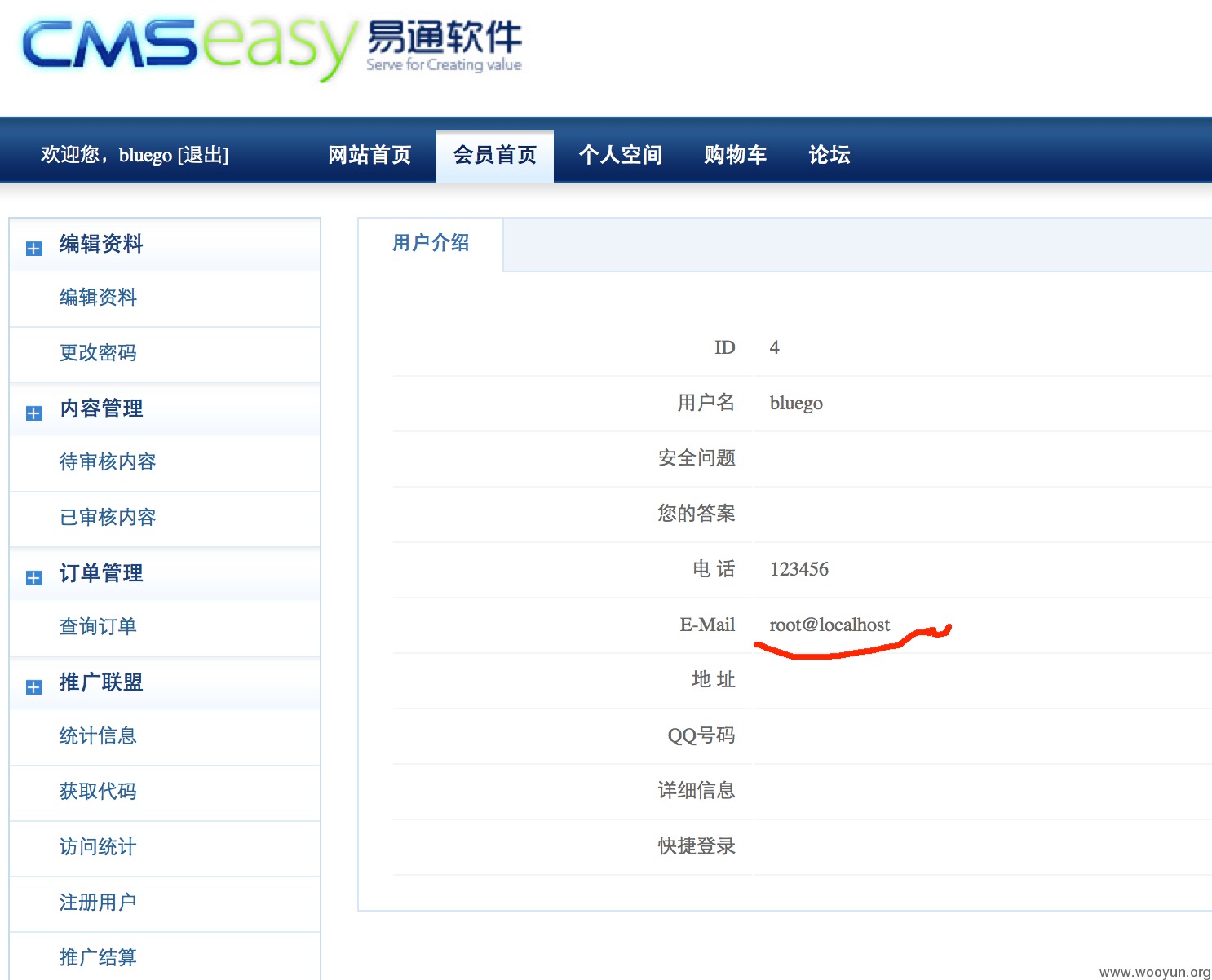Go to 网站首页 in the navigation bar
The image size is (1212, 980).
click(x=369, y=155)
